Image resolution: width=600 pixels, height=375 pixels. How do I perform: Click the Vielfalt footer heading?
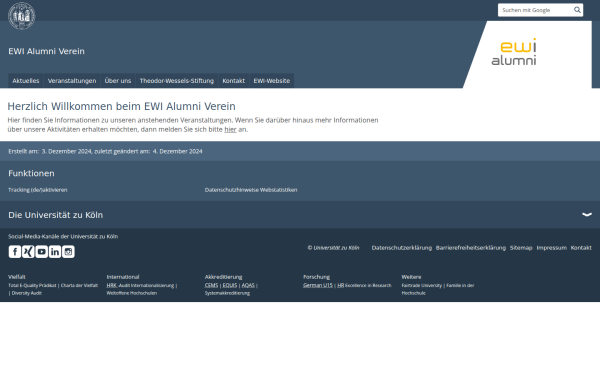(16, 277)
